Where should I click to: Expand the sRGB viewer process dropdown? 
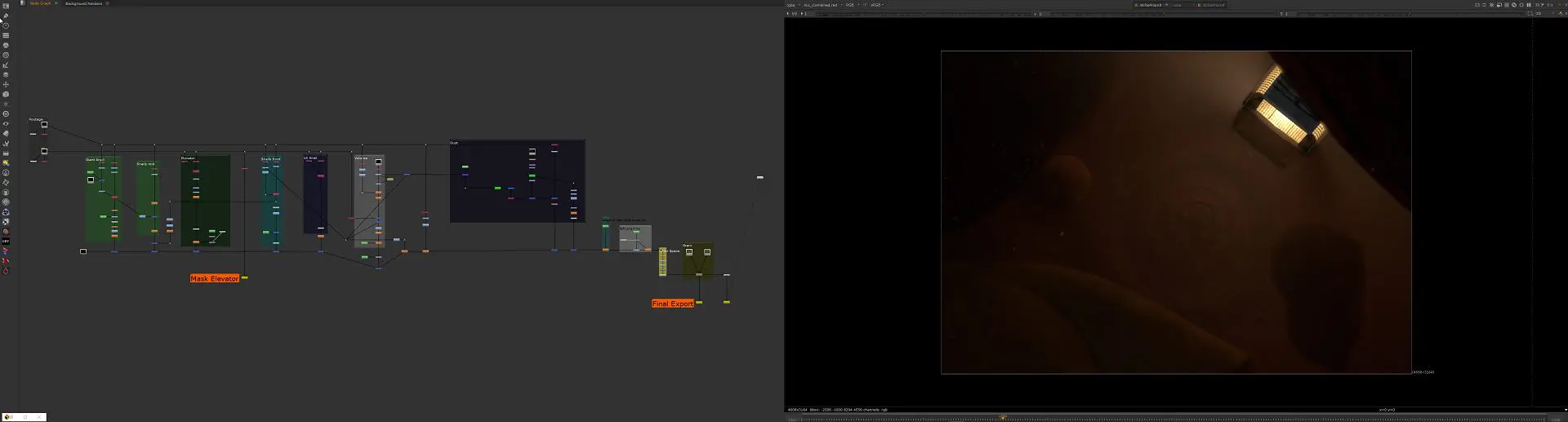[876, 5]
